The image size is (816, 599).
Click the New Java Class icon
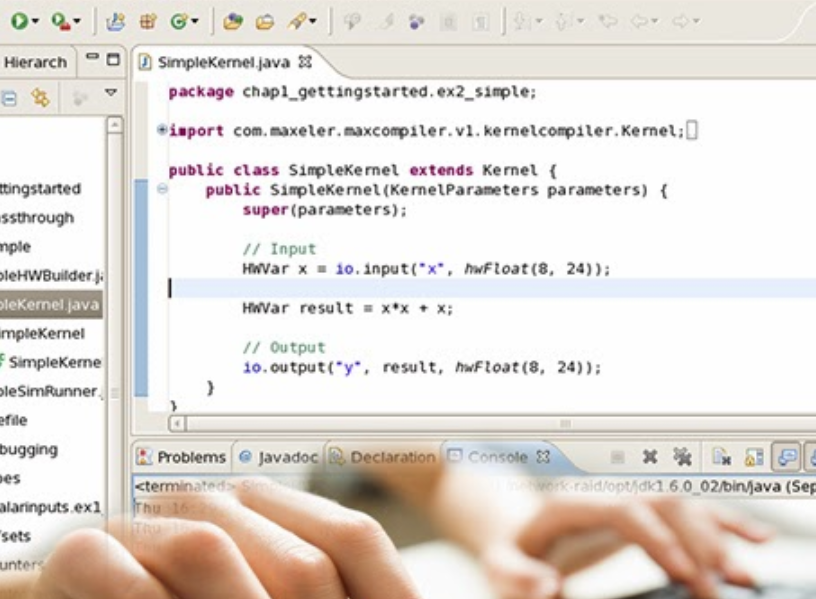pyautogui.click(x=179, y=20)
